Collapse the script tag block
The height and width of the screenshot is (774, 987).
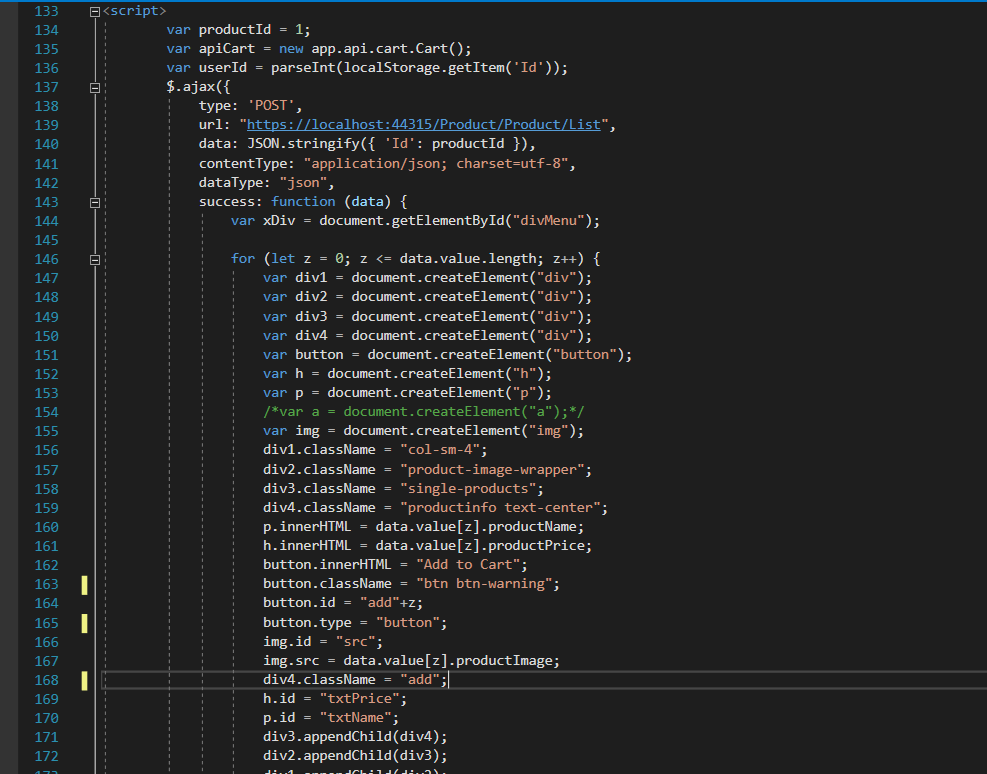tap(95, 11)
